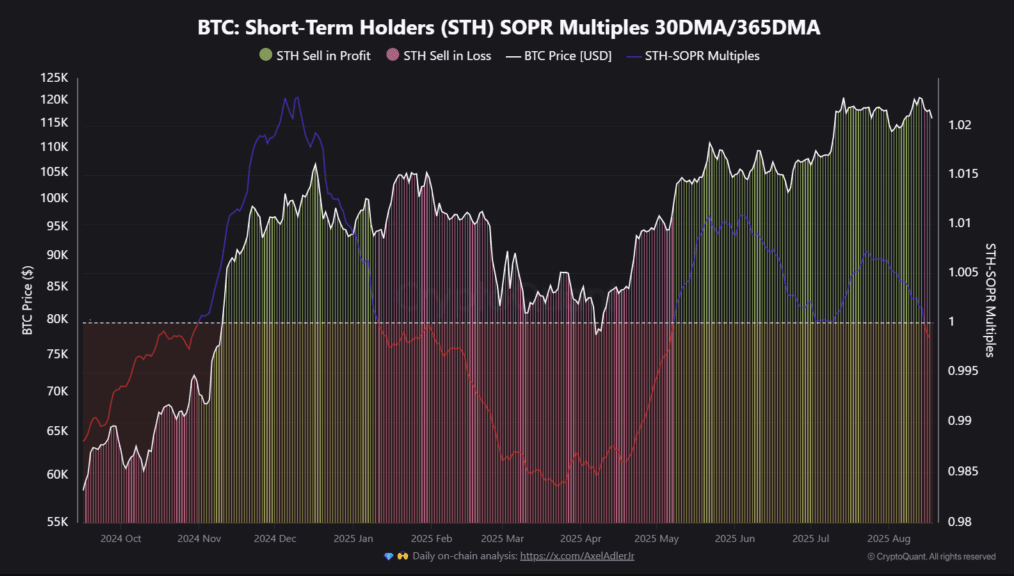Click the chart title text

(x=509, y=28)
